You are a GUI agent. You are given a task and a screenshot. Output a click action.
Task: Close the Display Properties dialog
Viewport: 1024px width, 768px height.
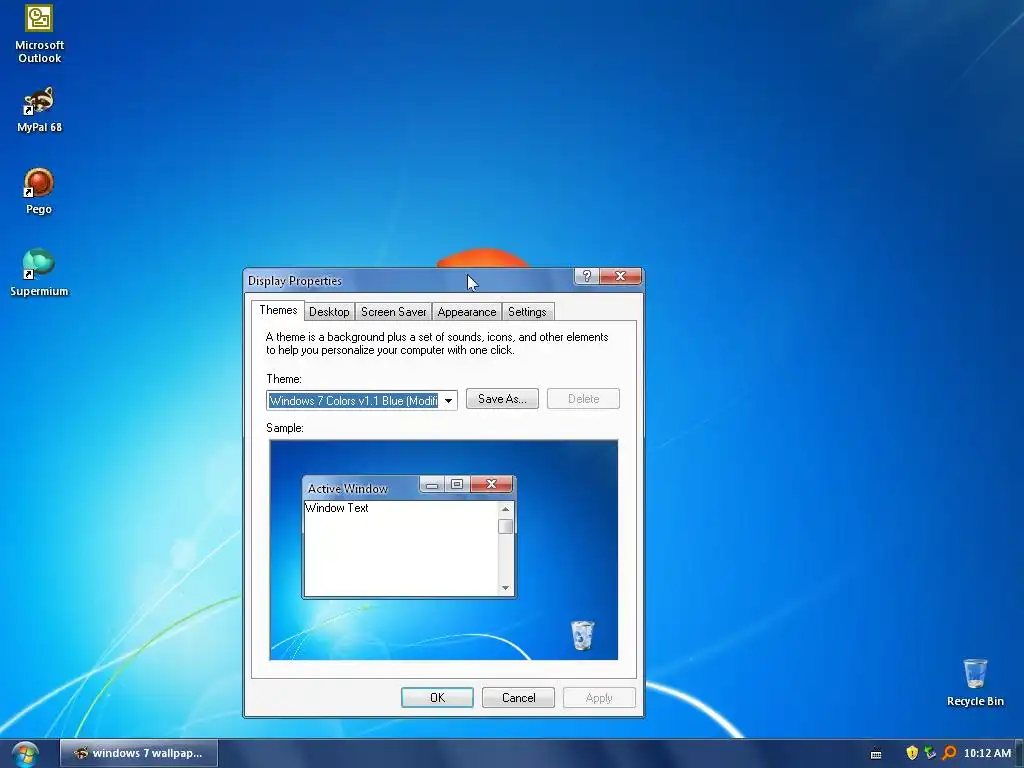point(620,276)
